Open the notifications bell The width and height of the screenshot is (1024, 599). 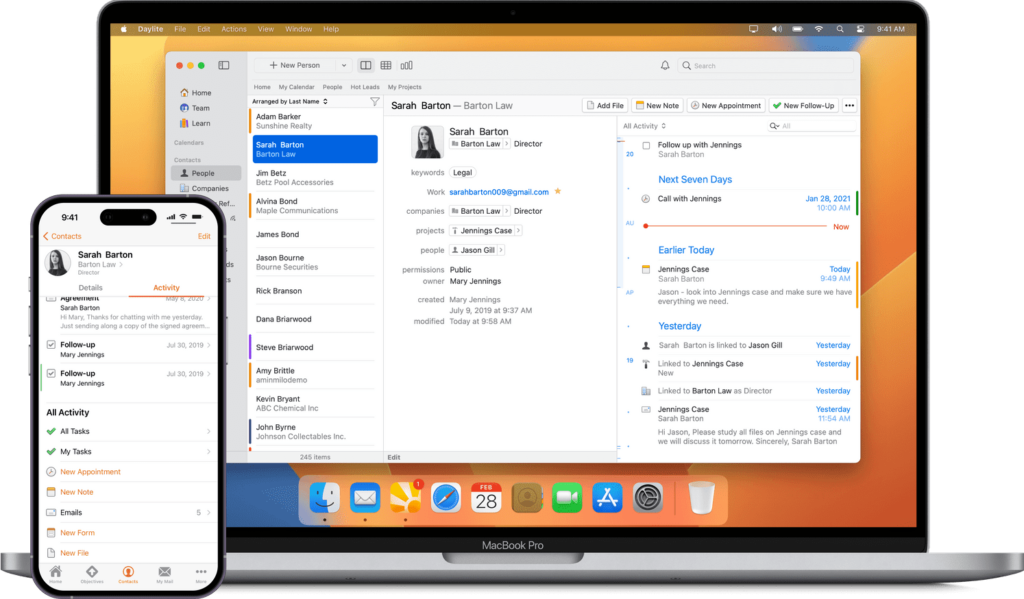click(665, 65)
